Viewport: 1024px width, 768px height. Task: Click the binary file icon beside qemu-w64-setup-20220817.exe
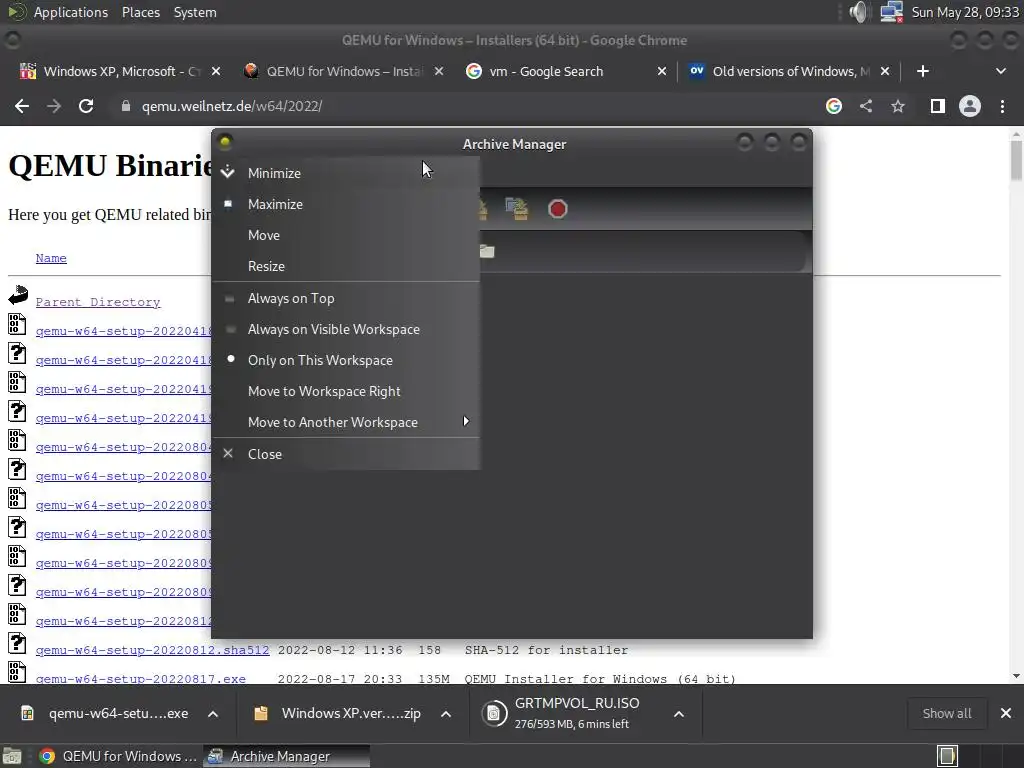point(17,673)
